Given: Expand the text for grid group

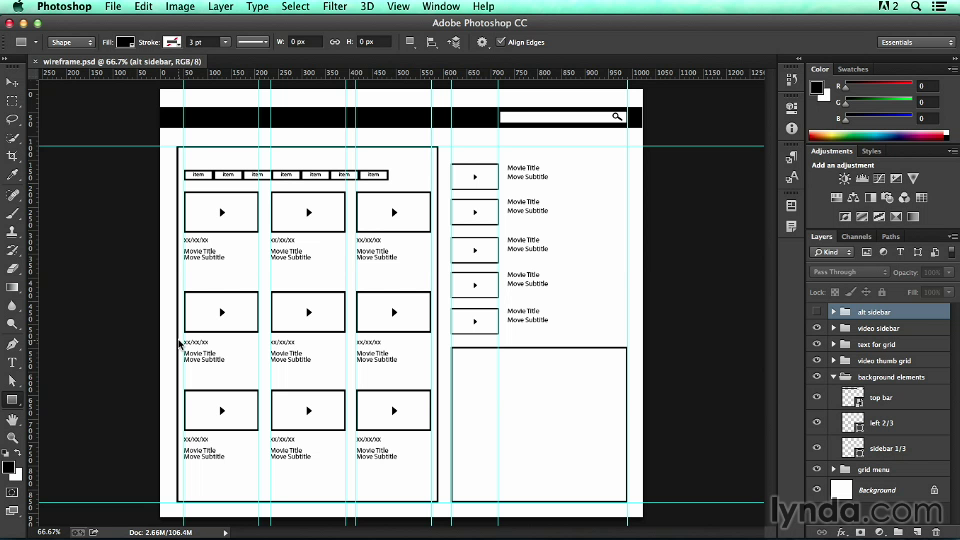Looking at the screenshot, I should 833,344.
